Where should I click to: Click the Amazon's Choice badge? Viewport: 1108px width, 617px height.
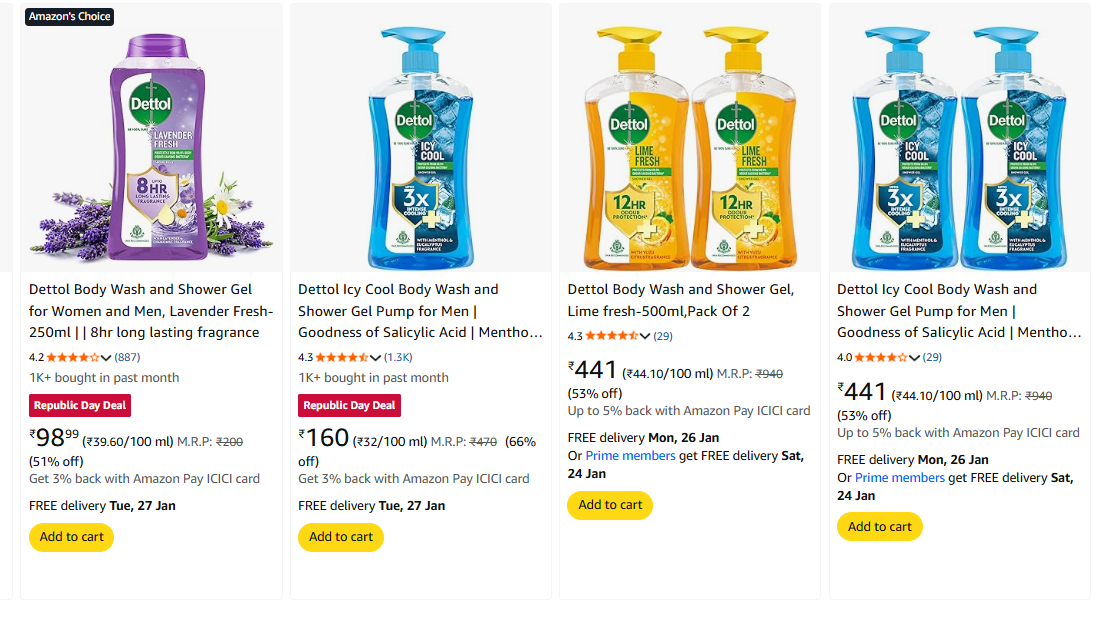click(x=69, y=17)
